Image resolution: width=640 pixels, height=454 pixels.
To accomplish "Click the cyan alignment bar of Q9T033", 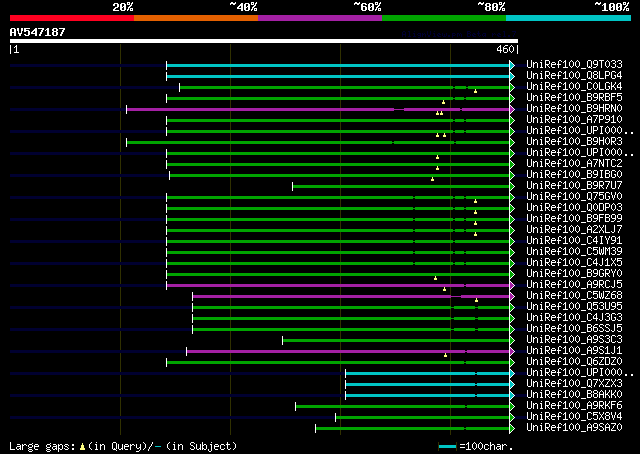I will pyautogui.click(x=338, y=65).
